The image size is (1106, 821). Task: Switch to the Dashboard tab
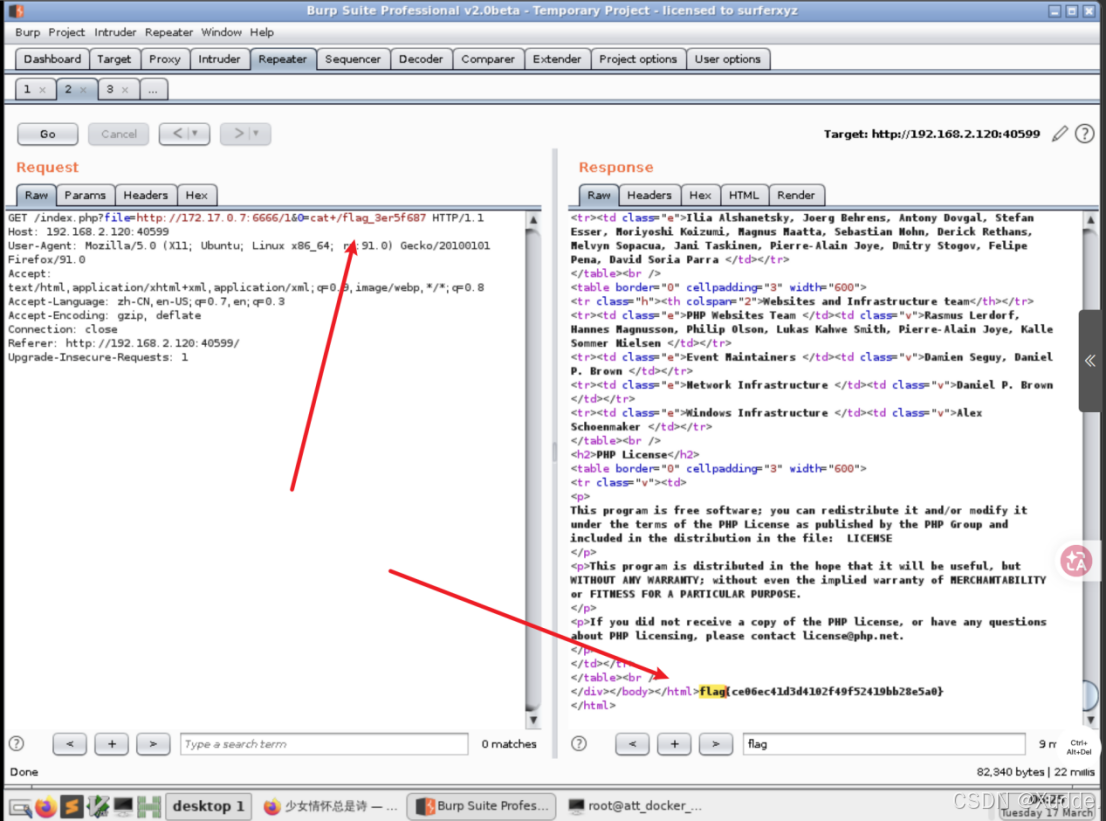click(x=52, y=59)
